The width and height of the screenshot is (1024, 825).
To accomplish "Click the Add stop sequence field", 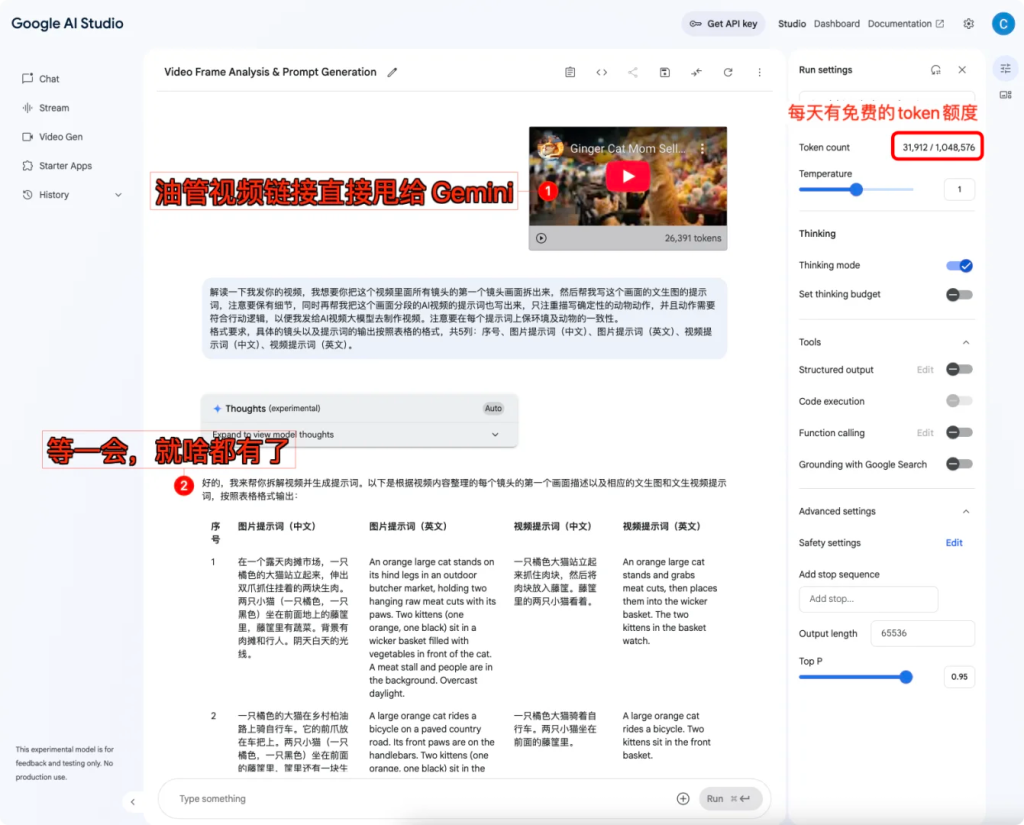I will point(868,599).
